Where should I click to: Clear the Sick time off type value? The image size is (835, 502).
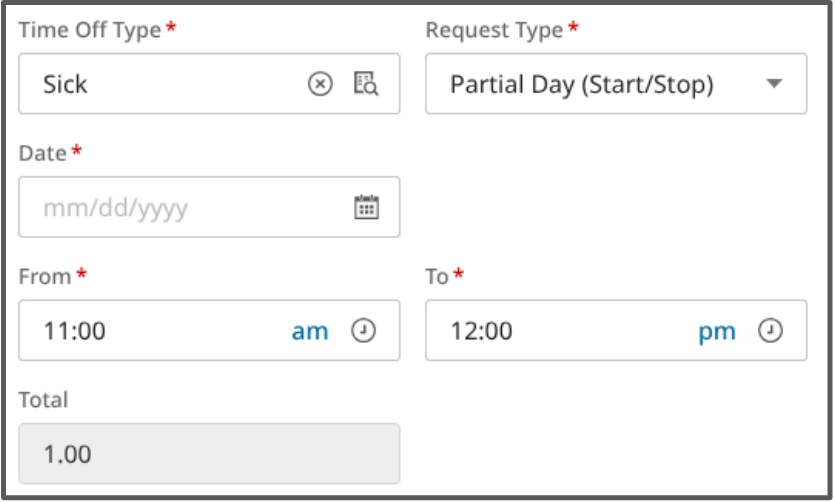pyautogui.click(x=319, y=84)
